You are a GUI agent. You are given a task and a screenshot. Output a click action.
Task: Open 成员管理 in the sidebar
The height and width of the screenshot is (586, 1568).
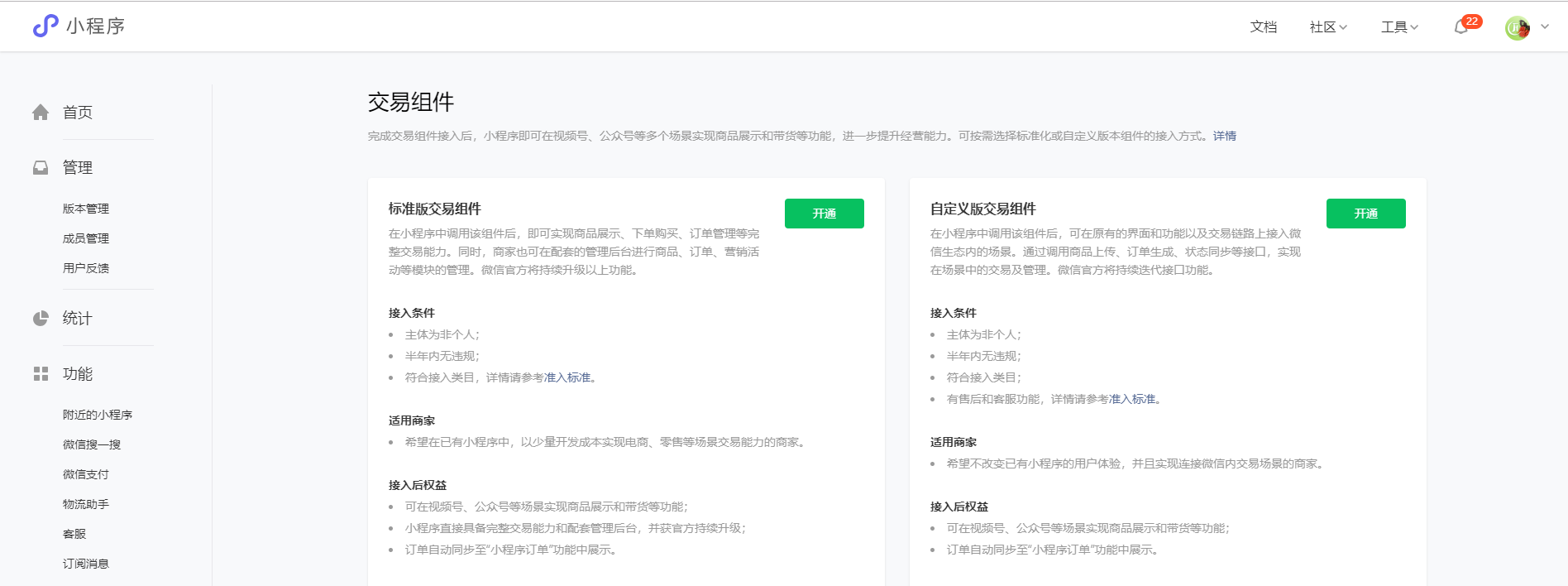(86, 238)
